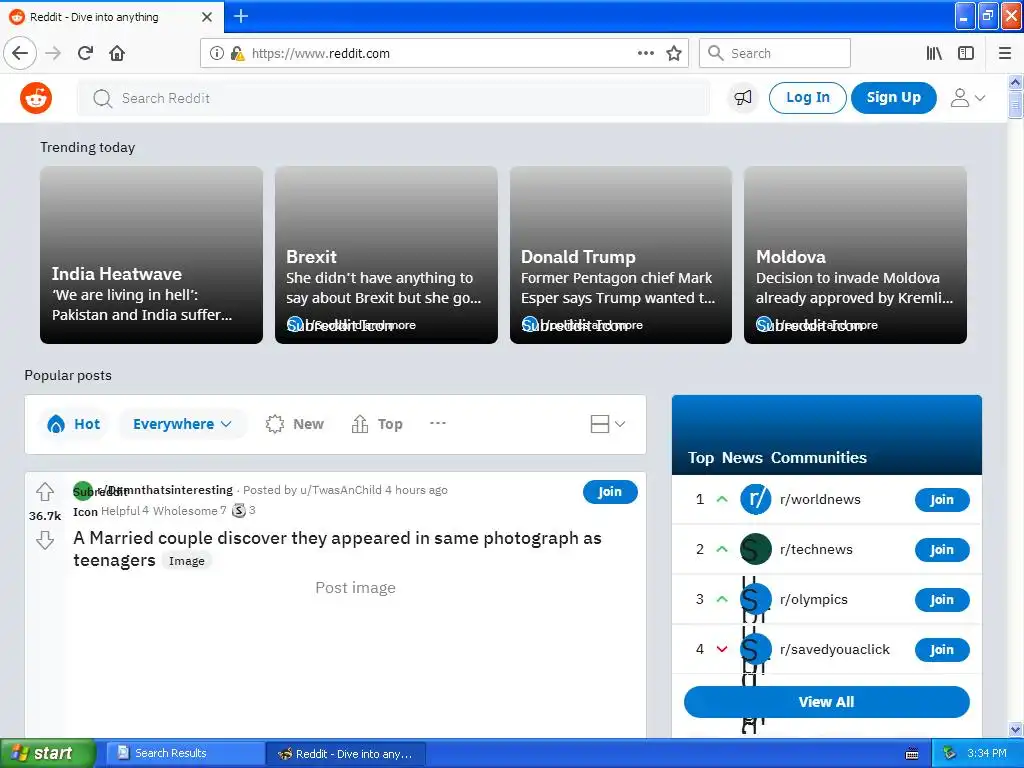Screen dimensions: 1024x768
Task: Open r/savedyouaclick community link text
Action: tap(835, 650)
